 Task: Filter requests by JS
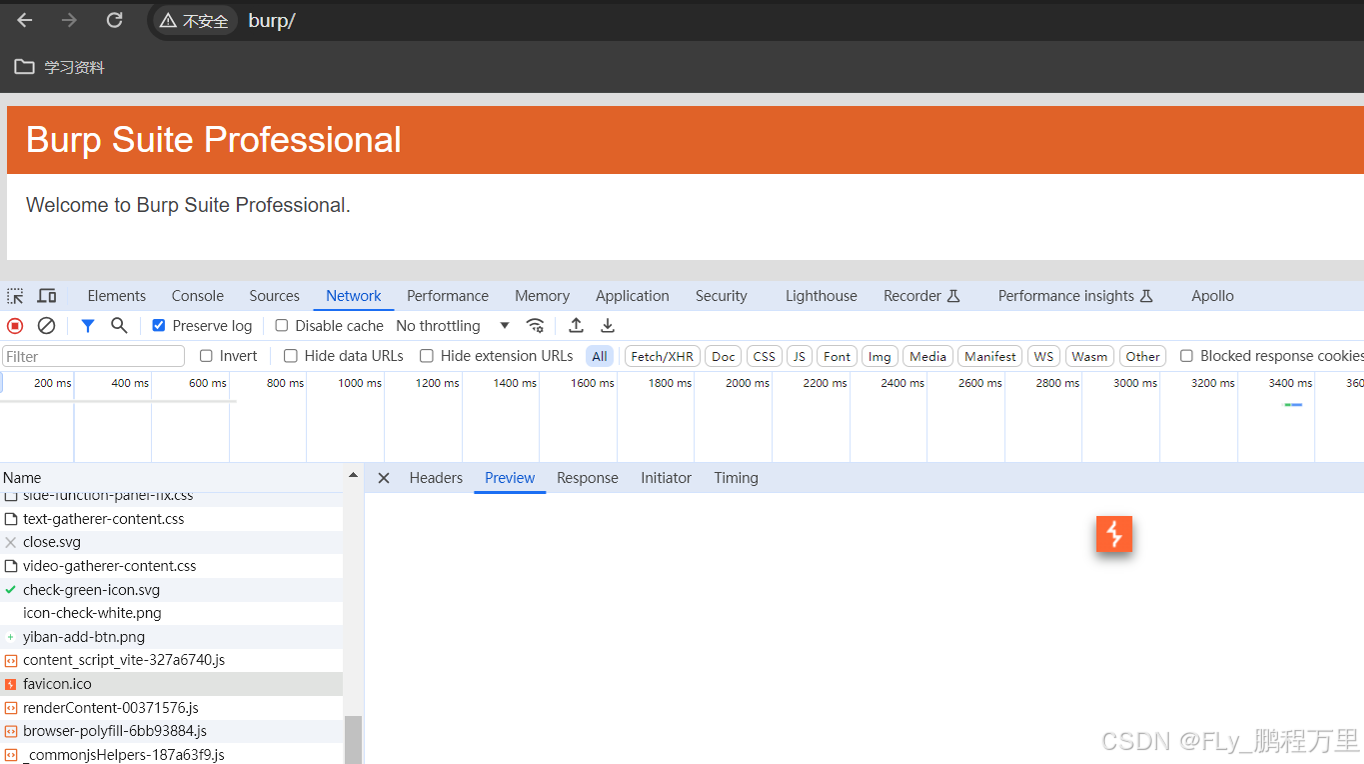pos(799,356)
